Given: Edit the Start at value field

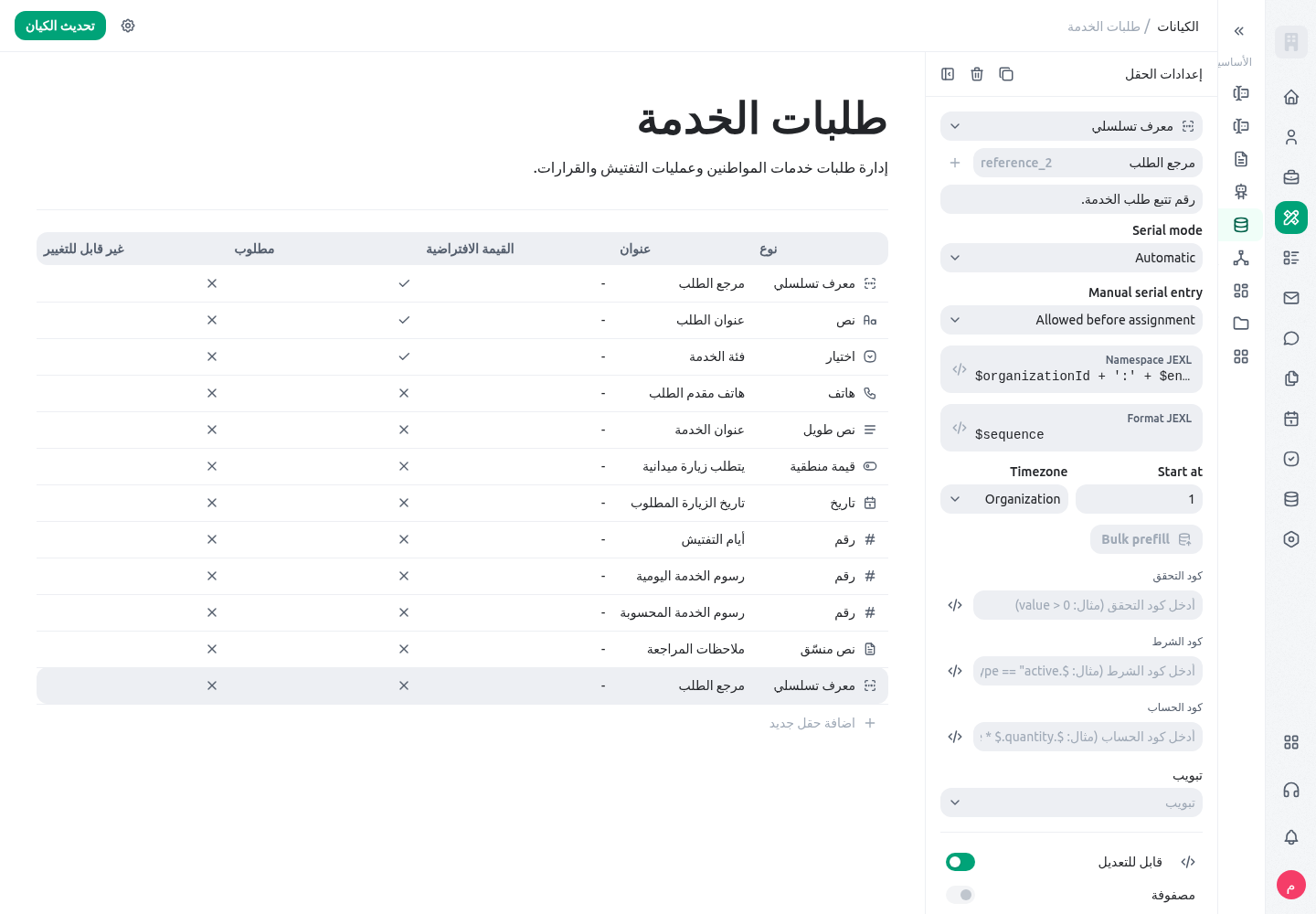Looking at the screenshot, I should 1139,499.
